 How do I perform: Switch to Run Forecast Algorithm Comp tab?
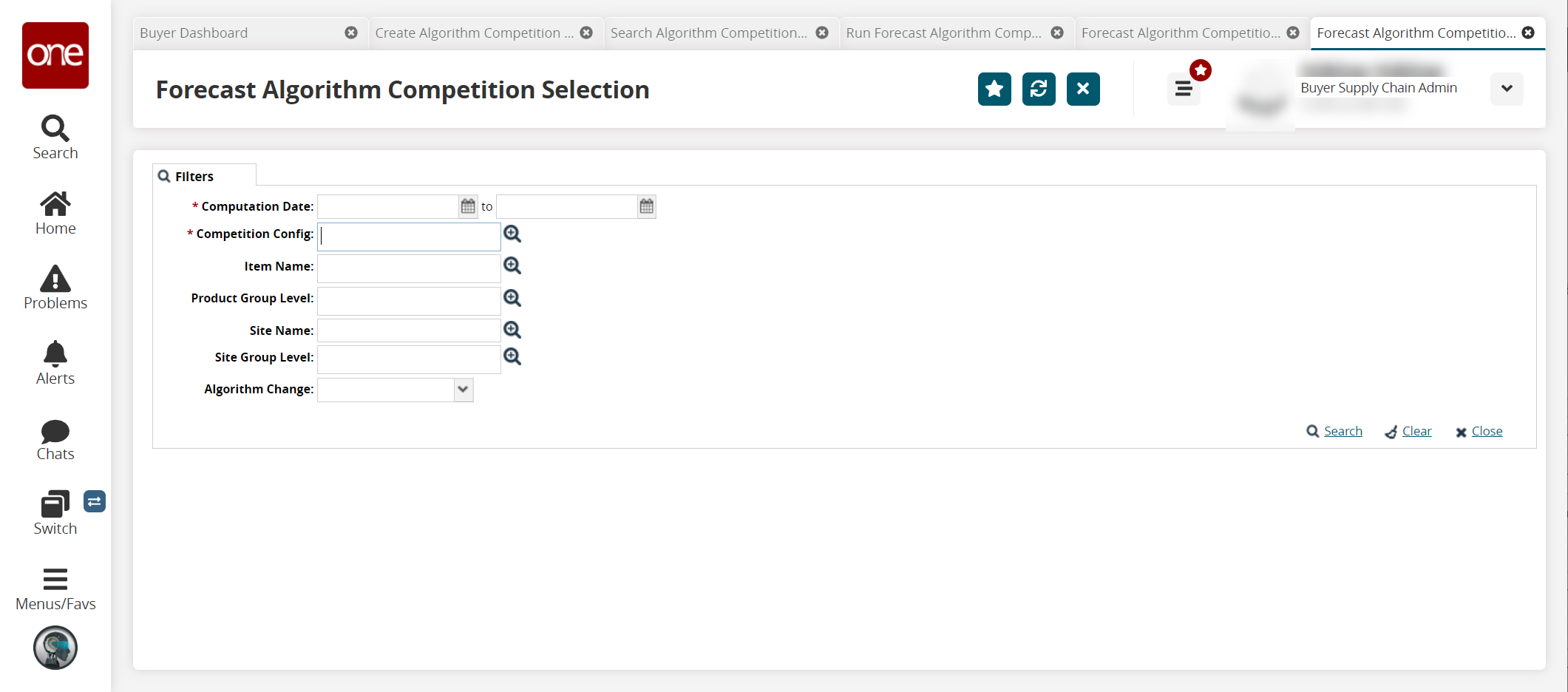[943, 33]
